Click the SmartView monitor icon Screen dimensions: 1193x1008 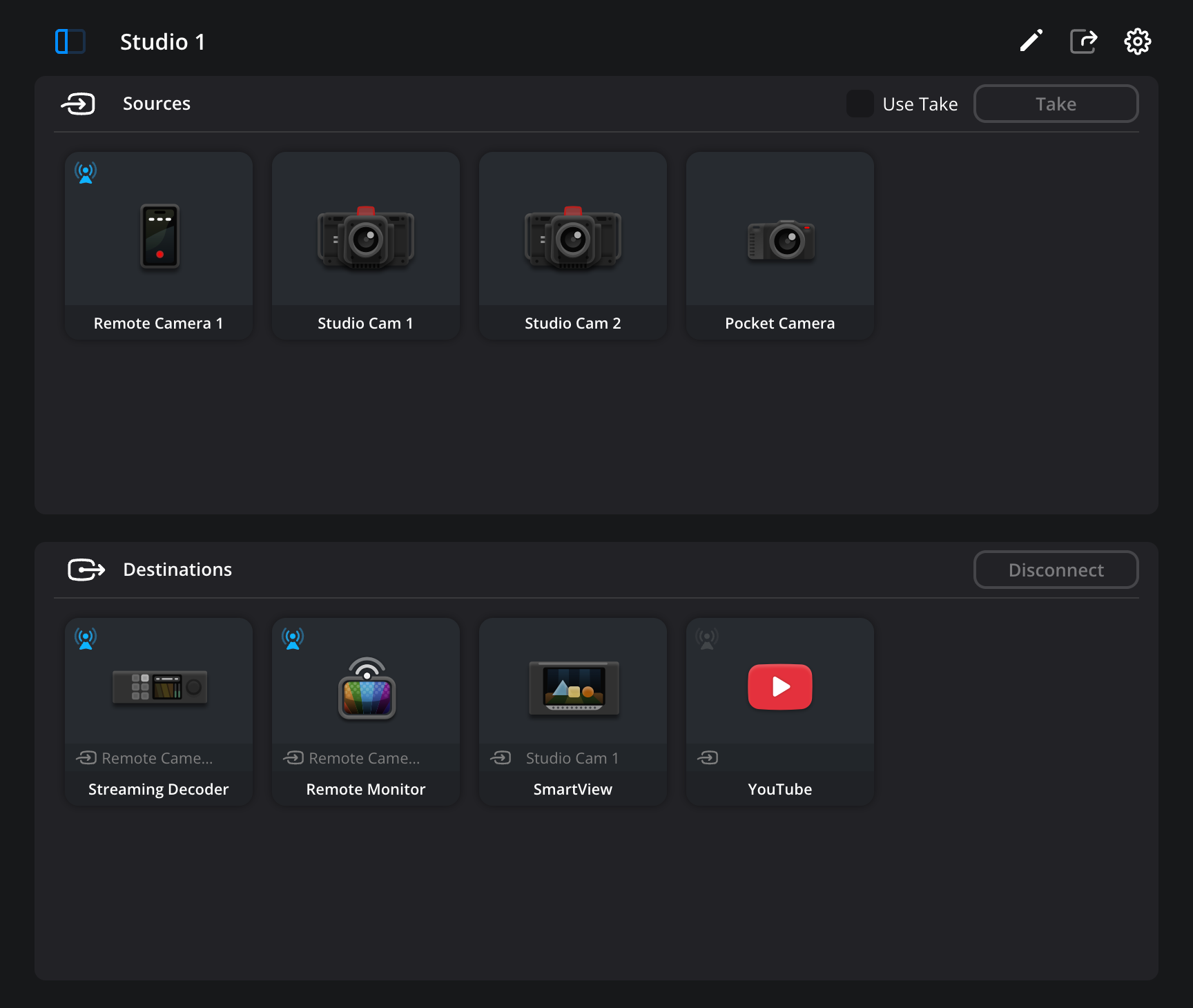(x=574, y=688)
